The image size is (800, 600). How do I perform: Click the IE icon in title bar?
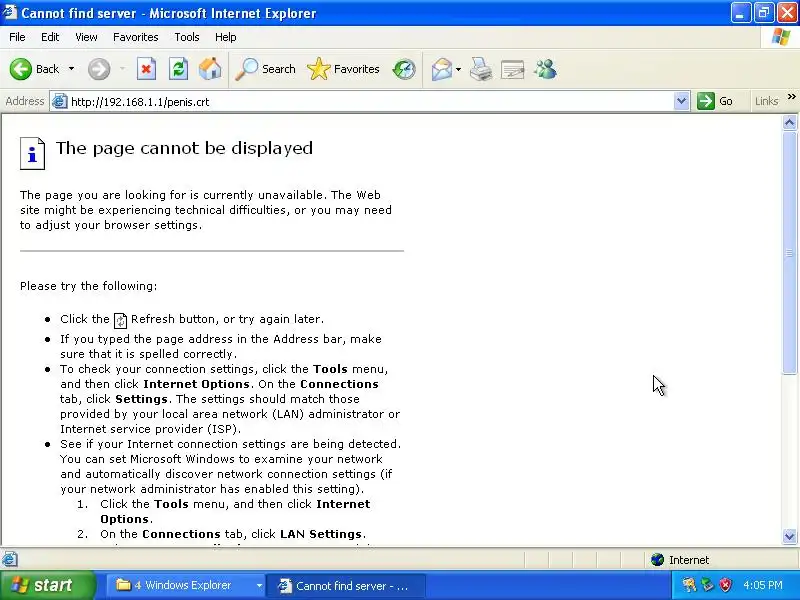(9, 12)
